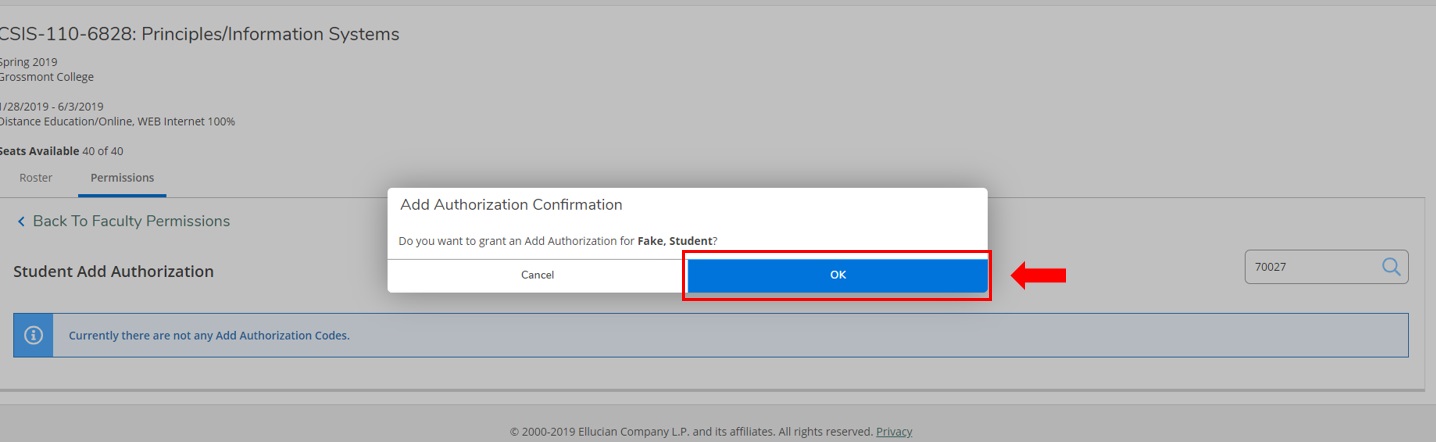Click the Student Add Authorization heading
This screenshot has height=442, width=1436.
113,271
